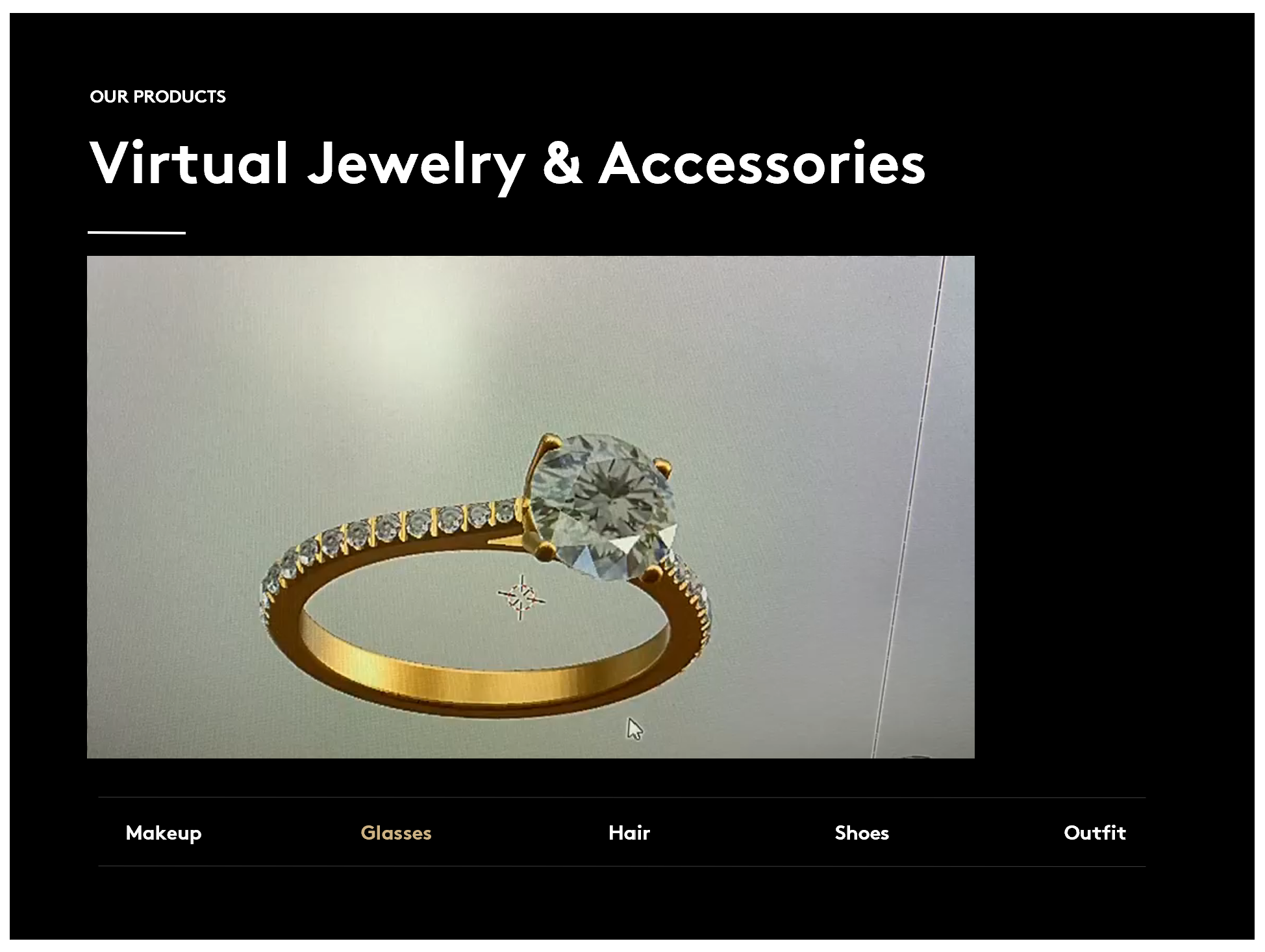Open the Makeup product tab

164,833
